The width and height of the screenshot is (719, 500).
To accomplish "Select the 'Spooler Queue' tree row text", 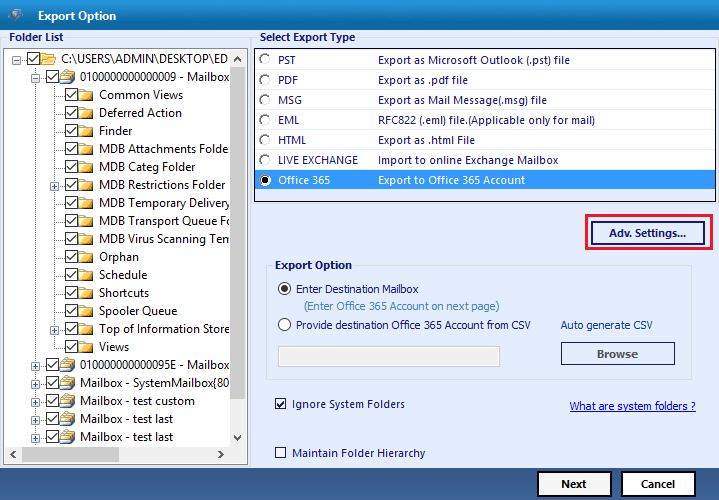I will tap(138, 311).
